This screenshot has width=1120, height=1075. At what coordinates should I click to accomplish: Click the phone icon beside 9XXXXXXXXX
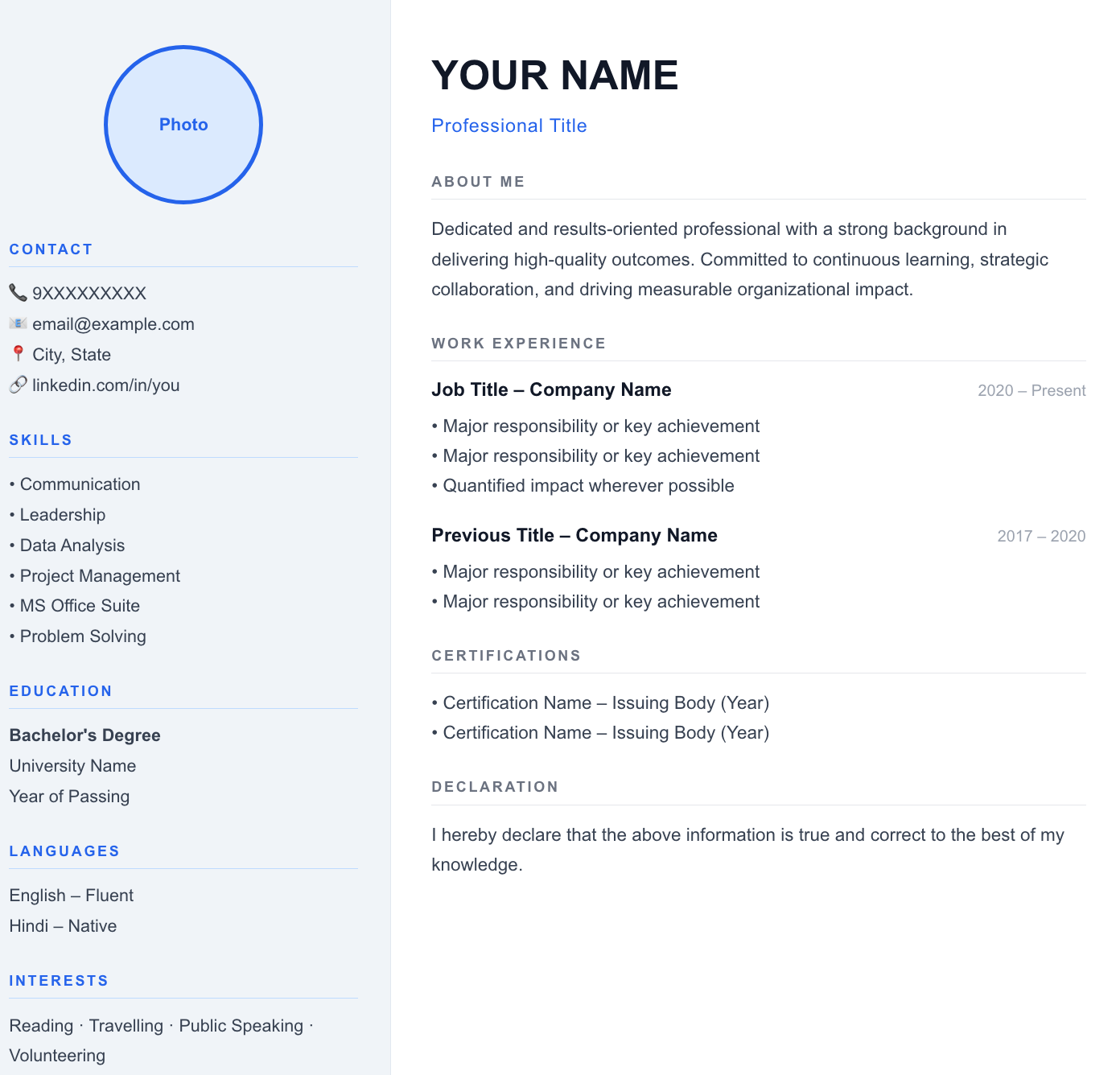19,292
